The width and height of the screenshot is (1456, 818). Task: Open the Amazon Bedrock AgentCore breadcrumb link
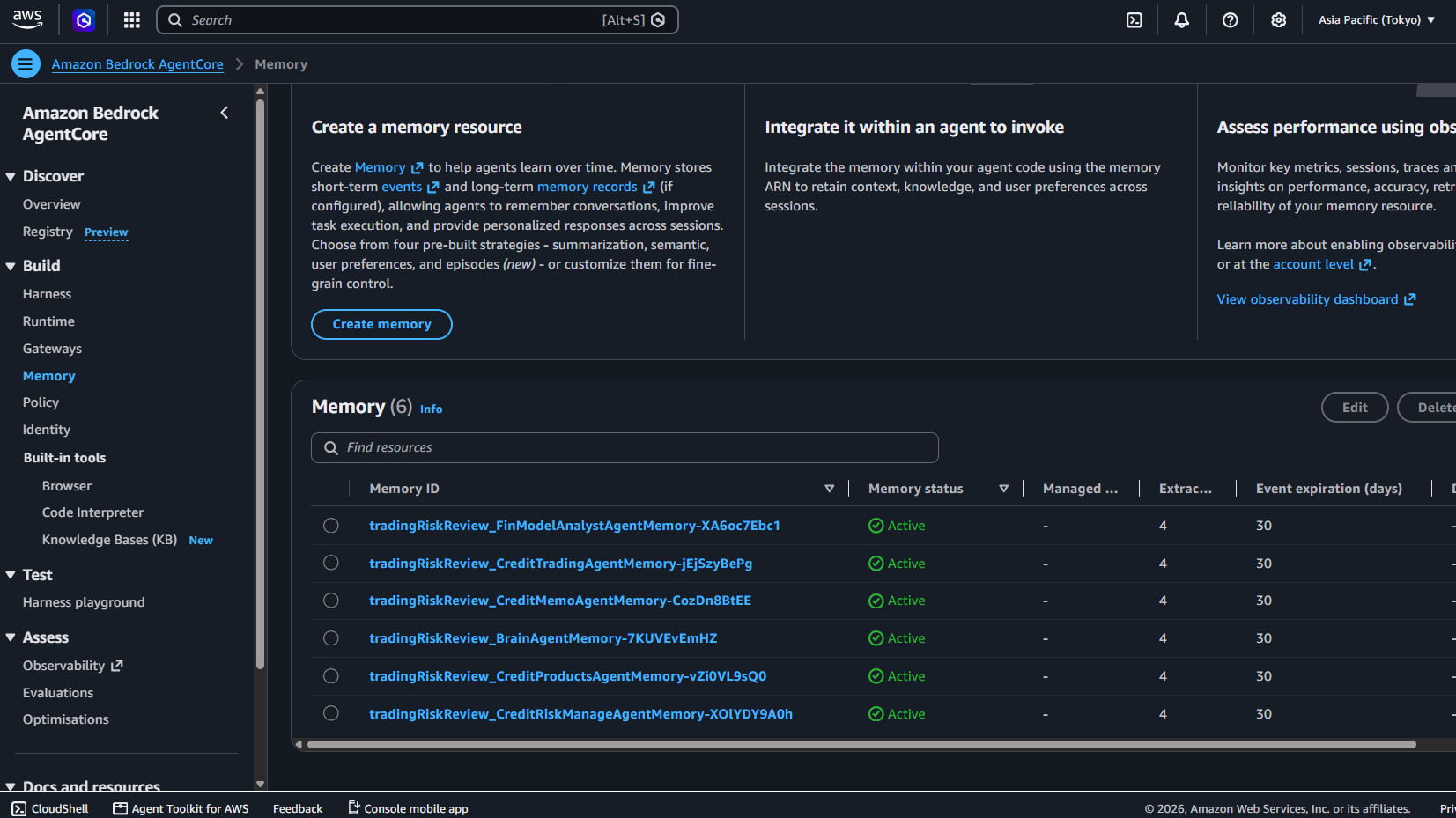pyautogui.click(x=137, y=64)
